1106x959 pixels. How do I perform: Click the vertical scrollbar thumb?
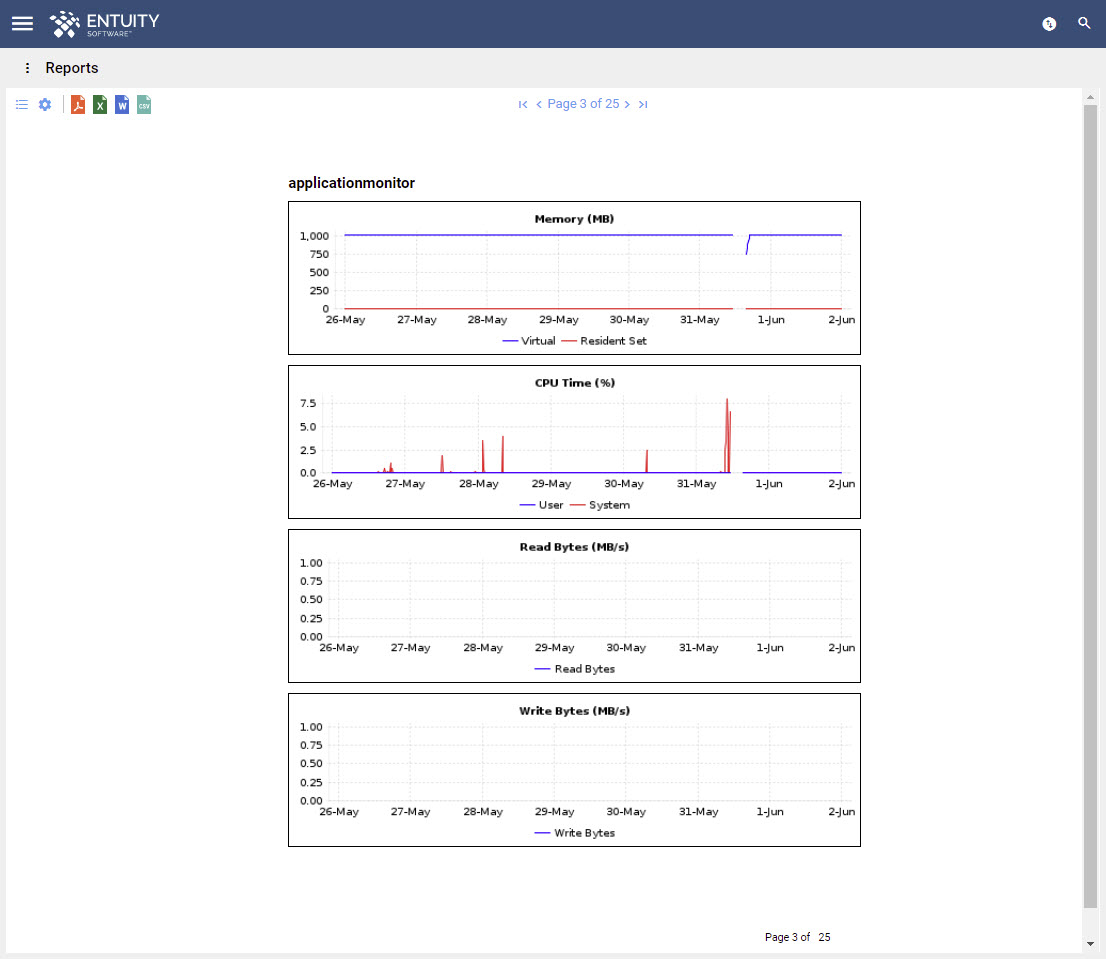coord(1090,506)
